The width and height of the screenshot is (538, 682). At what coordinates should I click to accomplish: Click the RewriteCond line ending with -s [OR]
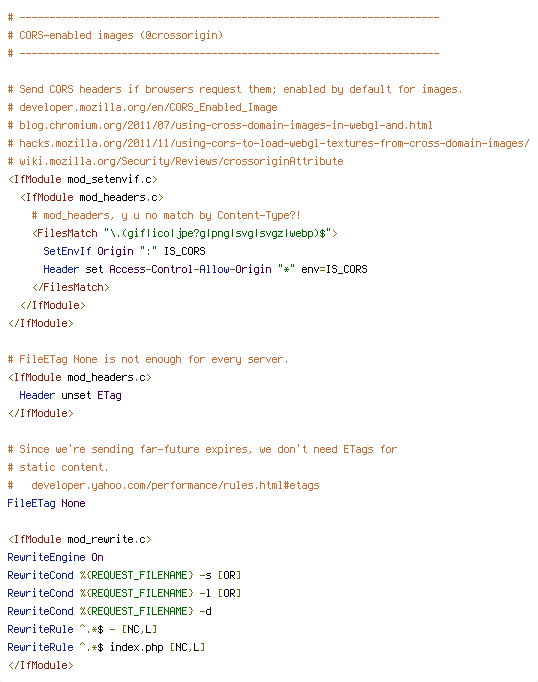(x=124, y=575)
